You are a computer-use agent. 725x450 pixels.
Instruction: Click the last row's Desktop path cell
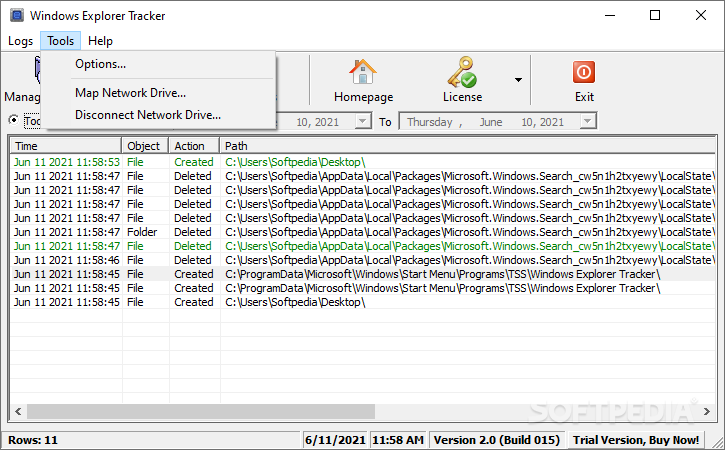(295, 302)
